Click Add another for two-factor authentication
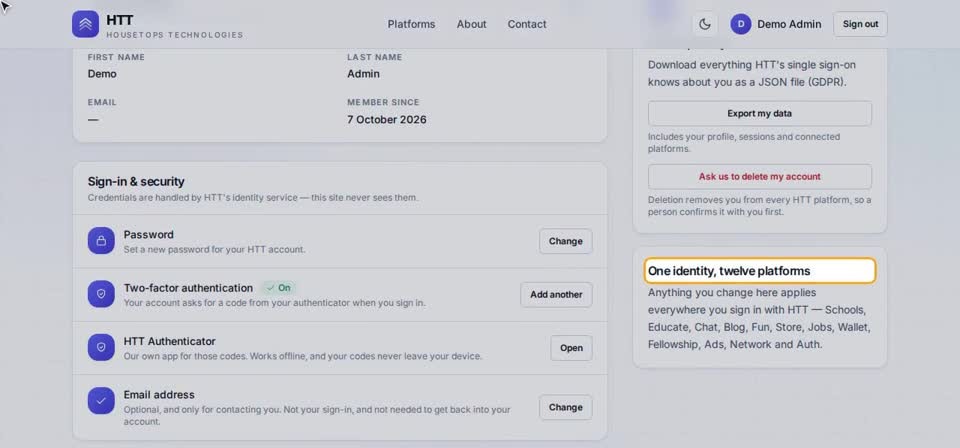This screenshot has width=960, height=448. [557, 294]
